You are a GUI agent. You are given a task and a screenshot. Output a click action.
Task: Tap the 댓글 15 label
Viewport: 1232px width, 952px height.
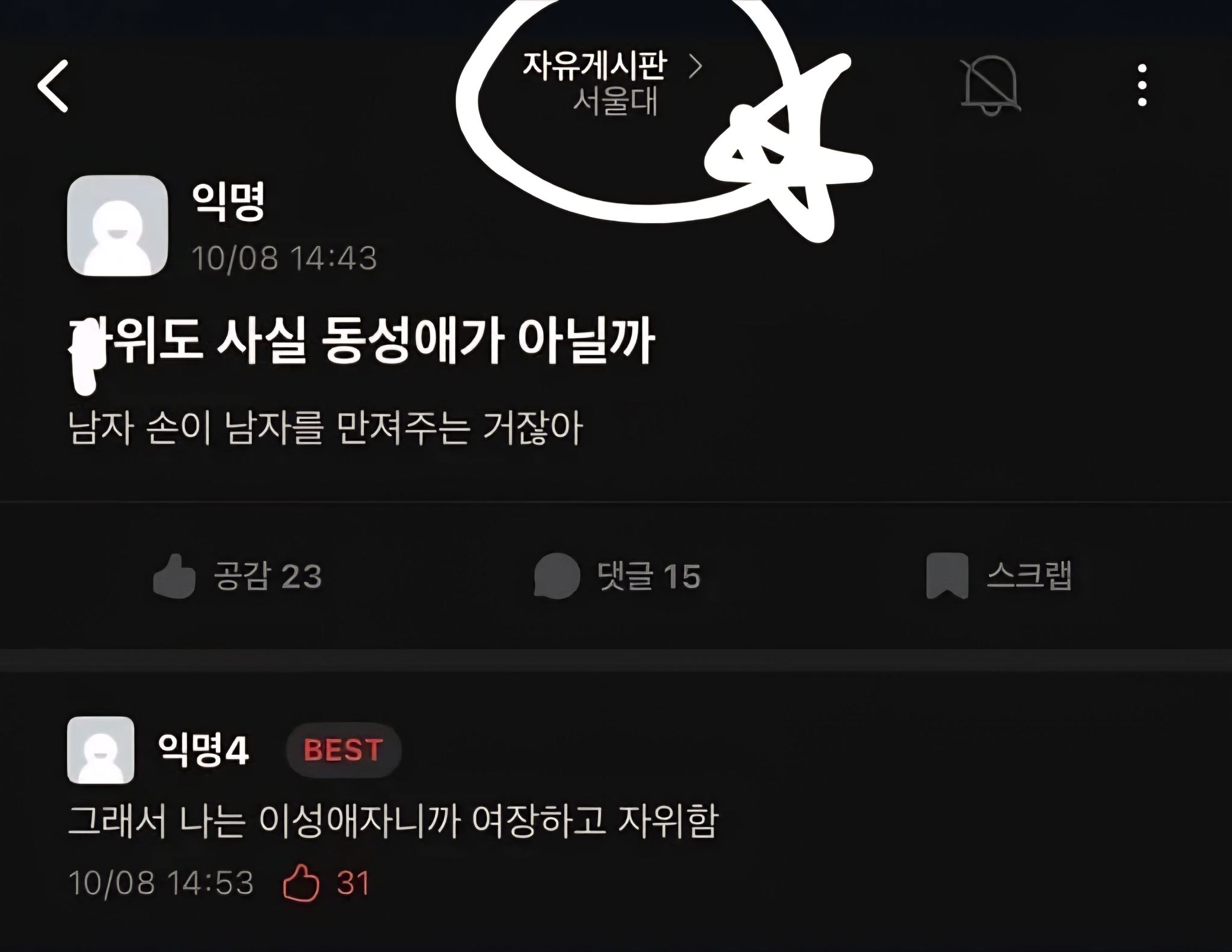tap(649, 576)
